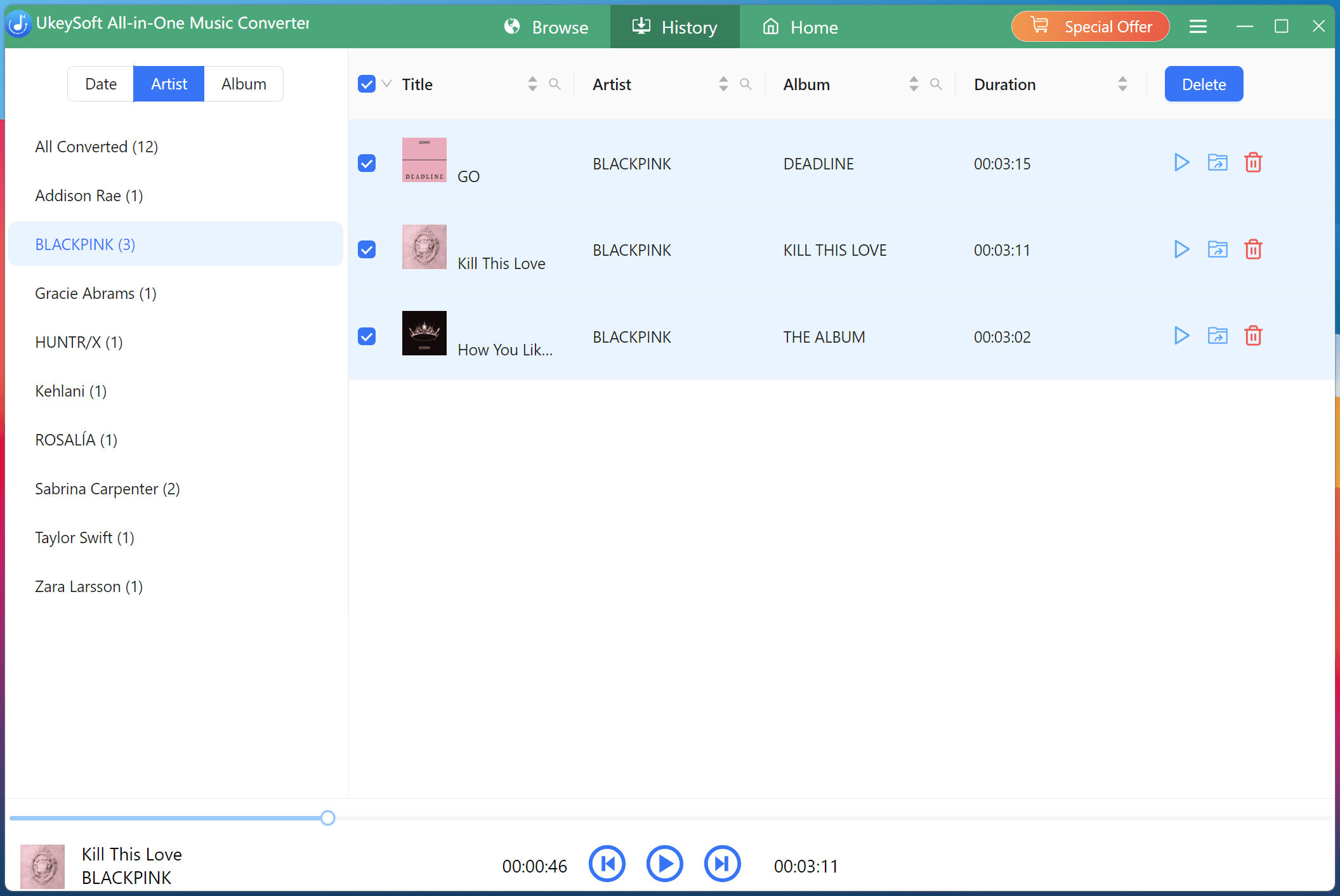The height and width of the screenshot is (896, 1340).
Task: Click the 00:03:02 duration cell
Action: (x=1002, y=337)
